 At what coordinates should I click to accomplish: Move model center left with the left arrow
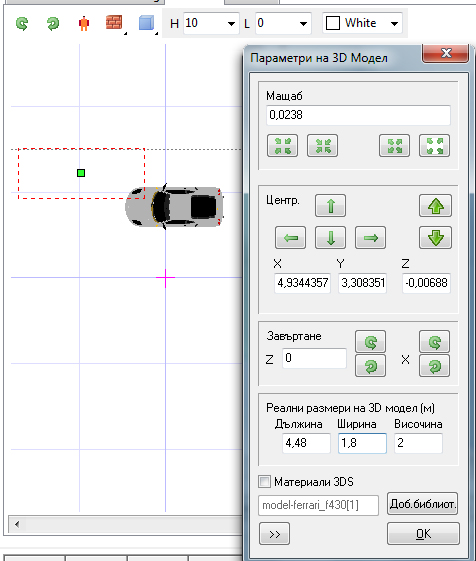click(x=290, y=237)
